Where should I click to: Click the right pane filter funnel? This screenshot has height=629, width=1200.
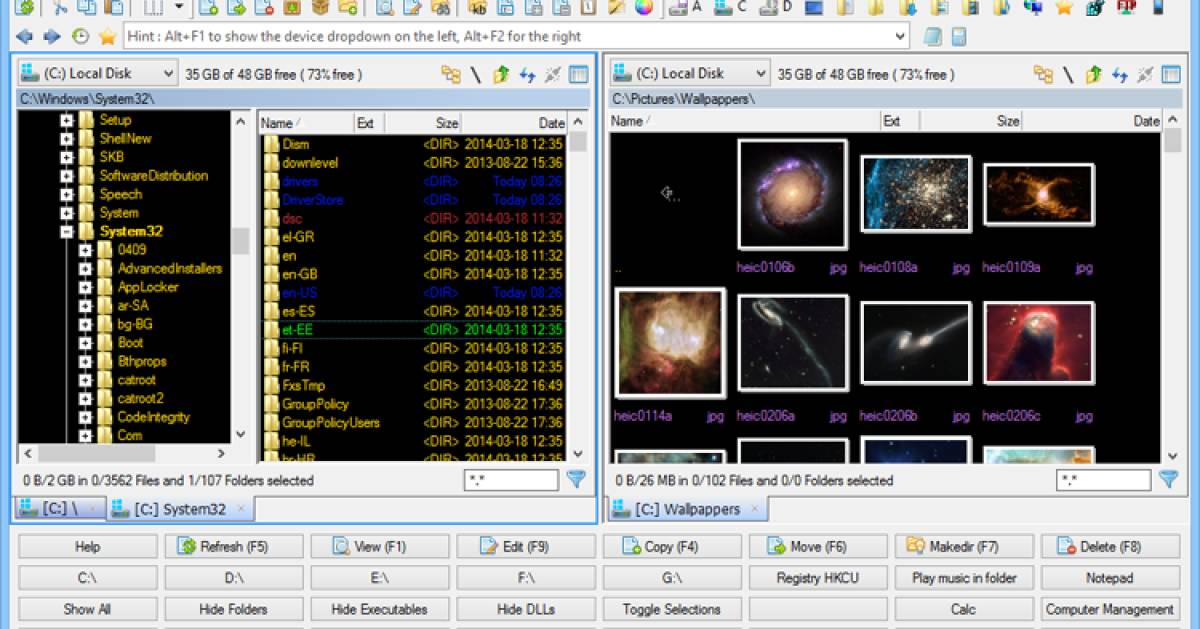click(x=1169, y=480)
